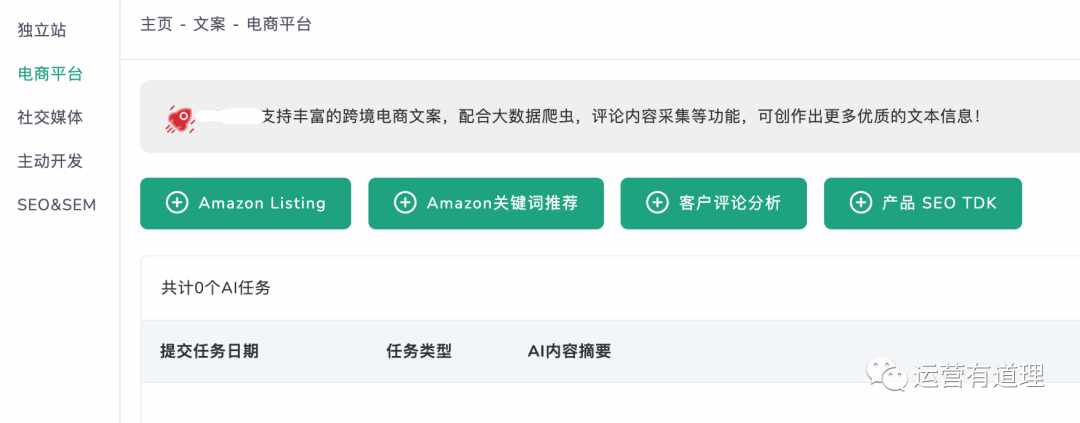This screenshot has width=1080, height=423.
Task: Open the 独立站 sidebar section
Action: 42,30
